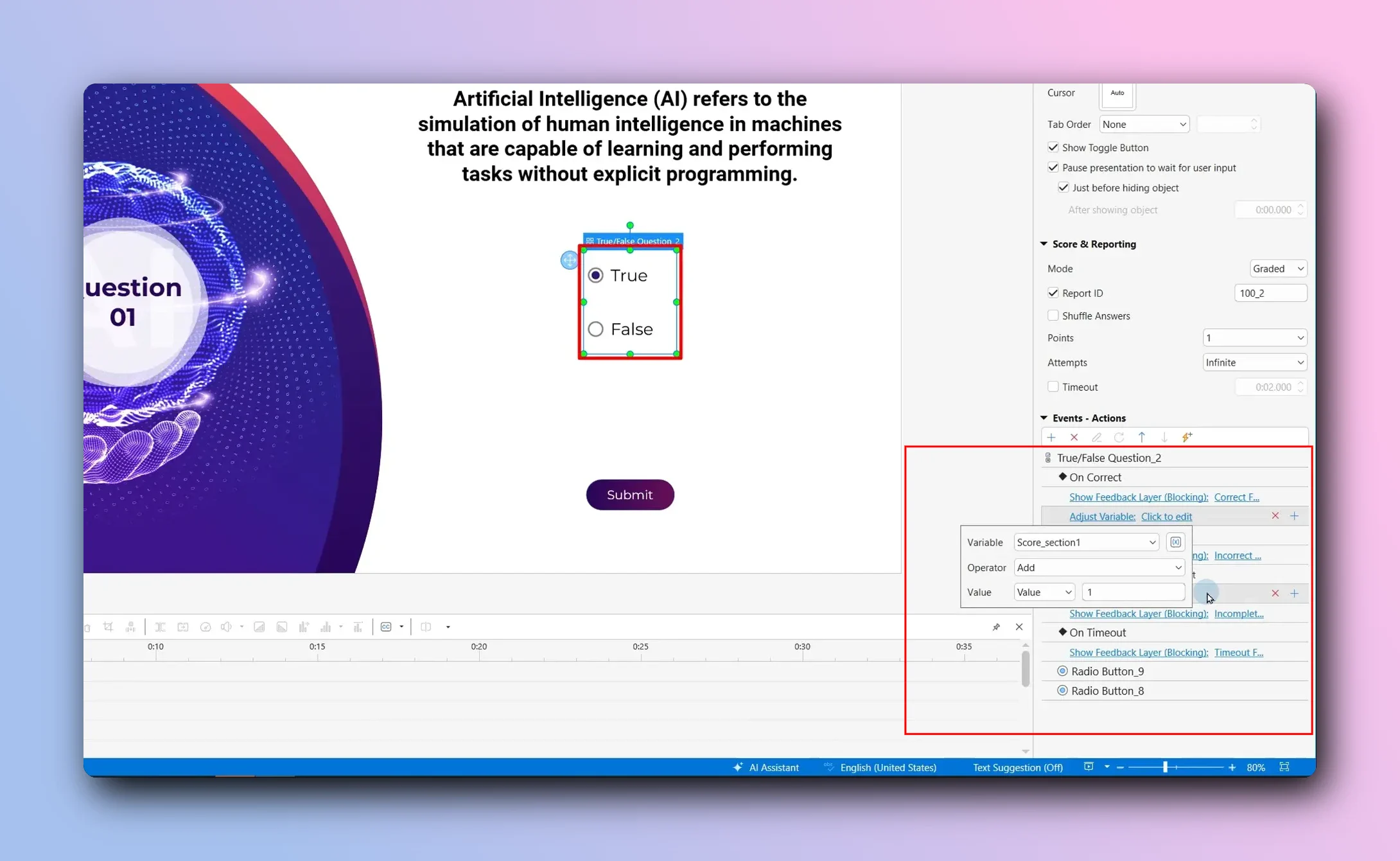Image resolution: width=1400 pixels, height=861 pixels.
Task: Open the Tab Order dropdown
Action: coord(1144,124)
